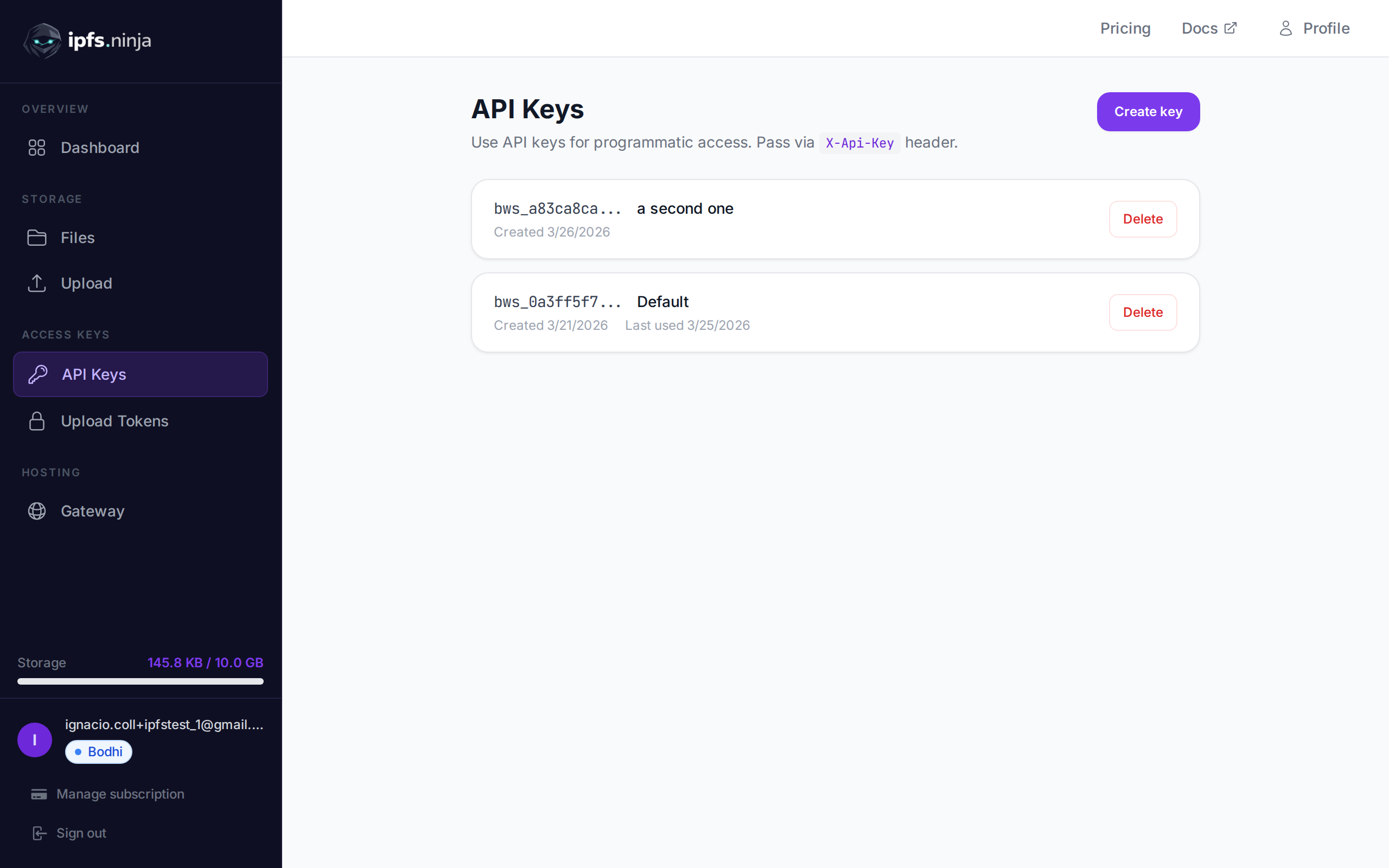Click the purple avatar circle with letter I

click(x=34, y=739)
